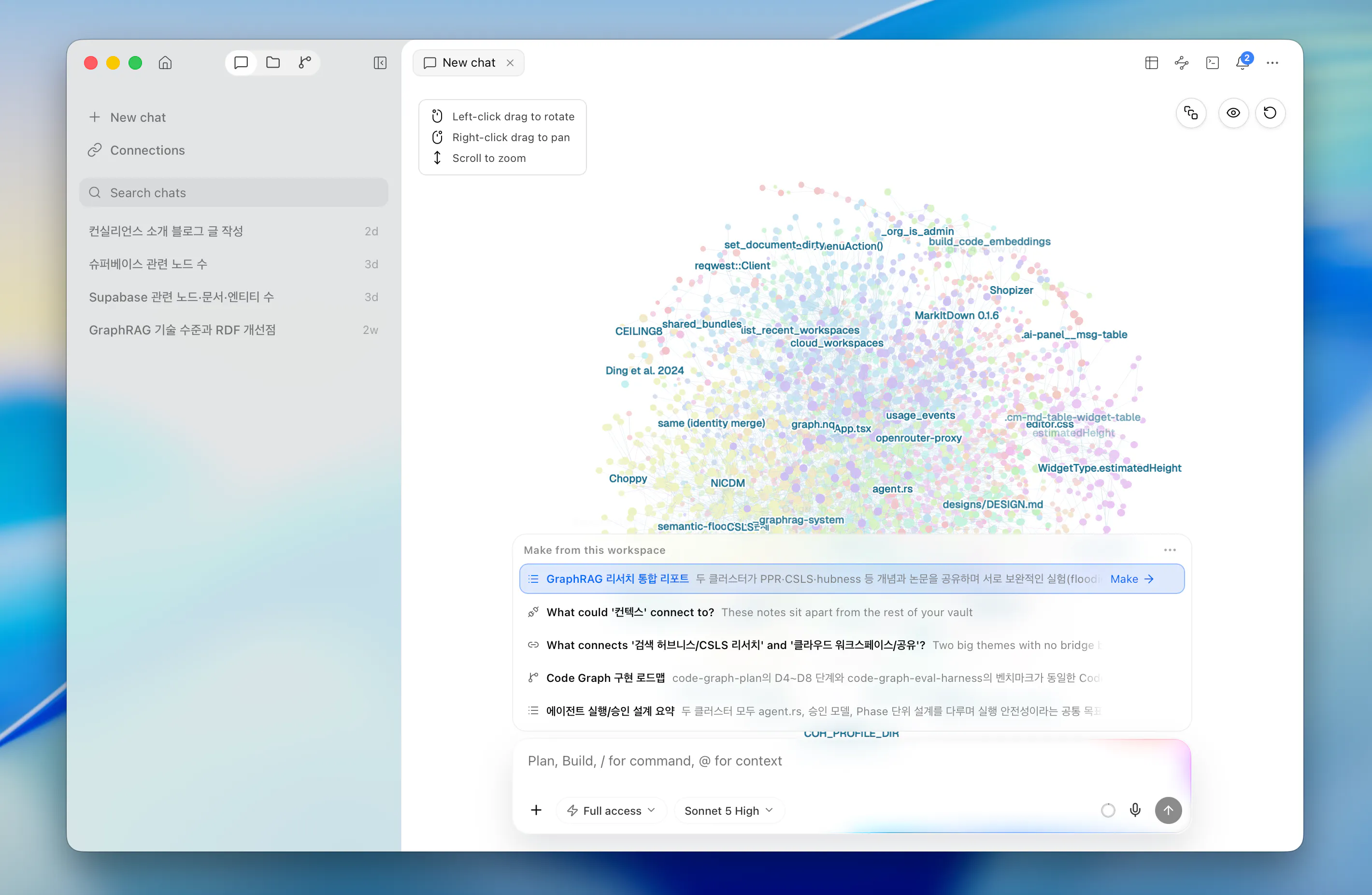Viewport: 1372px width, 895px height.
Task: Click graph node label 'Ding et al. 2024'
Action: click(x=644, y=370)
